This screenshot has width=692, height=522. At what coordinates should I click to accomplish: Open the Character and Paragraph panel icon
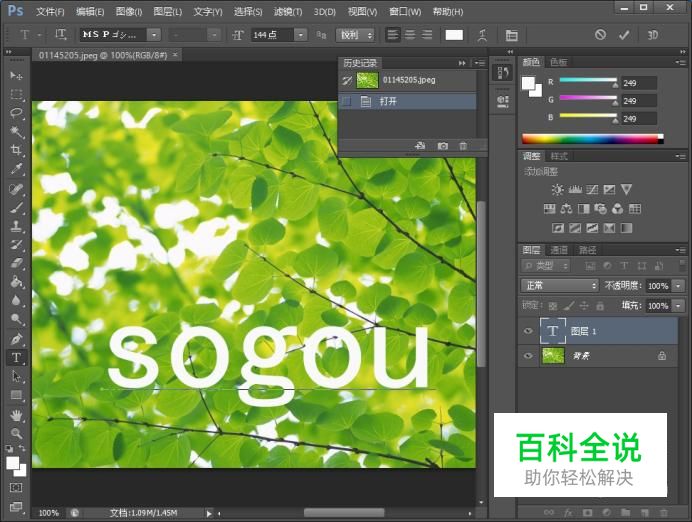511,35
